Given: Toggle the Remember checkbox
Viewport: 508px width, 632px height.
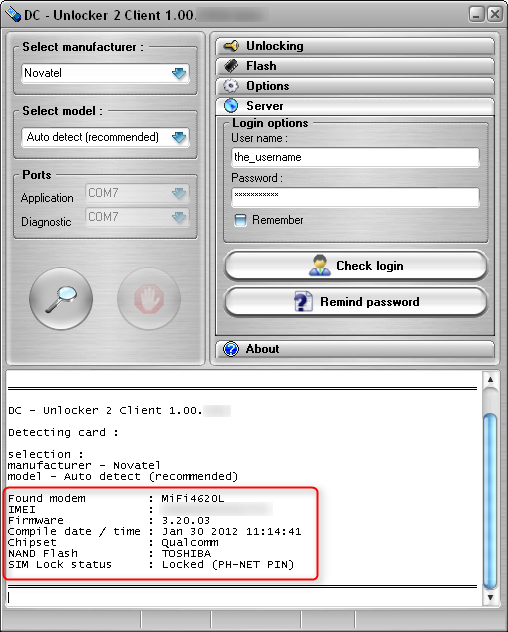Looking at the screenshot, I should [x=240, y=220].
